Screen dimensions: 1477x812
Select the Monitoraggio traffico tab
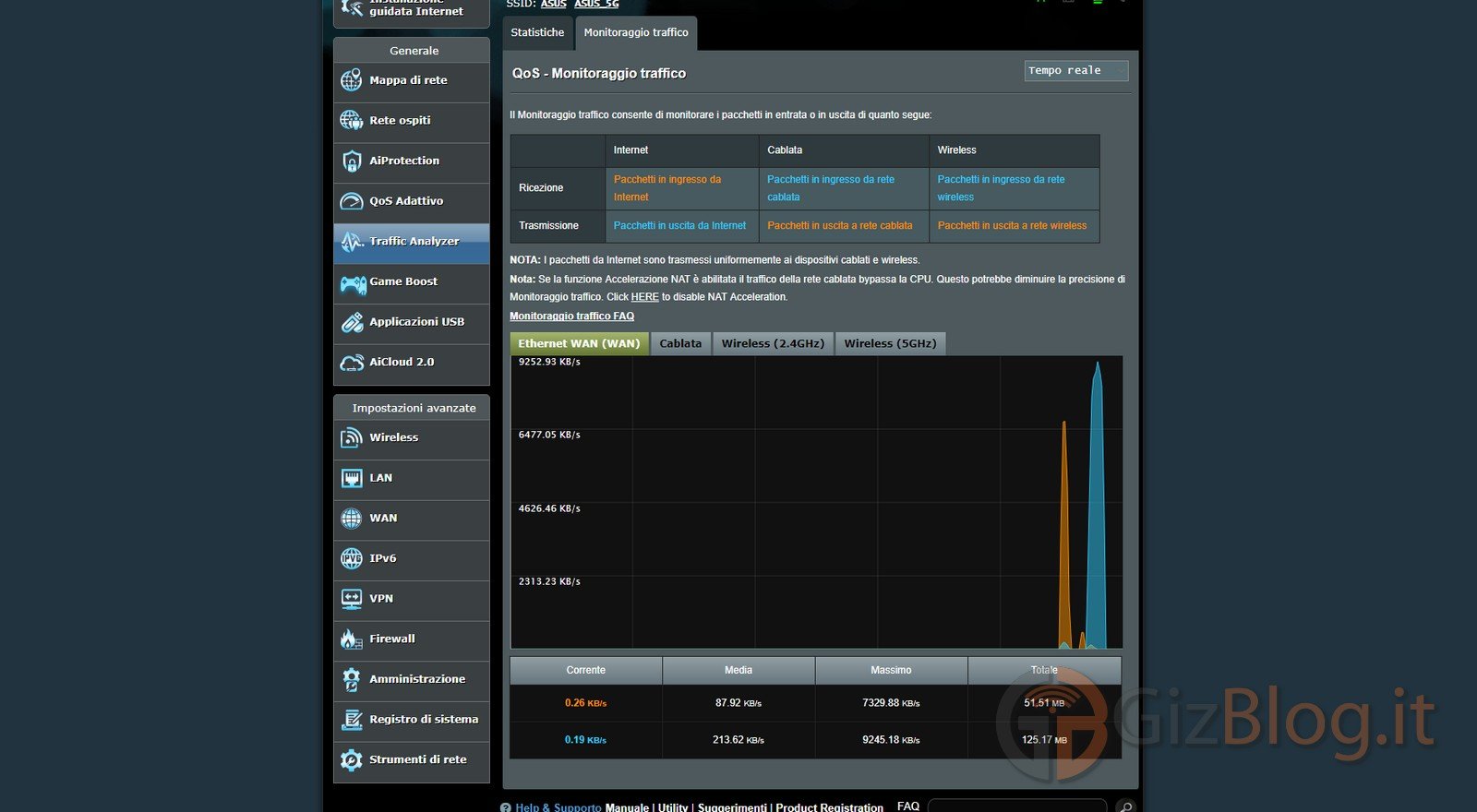[x=636, y=32]
